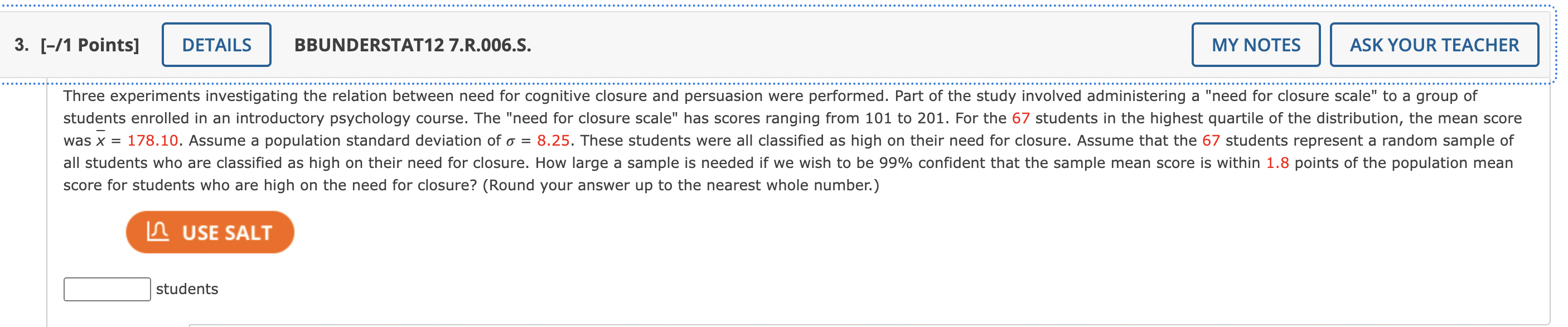Select the question title BBUNDERSTAT12 7.R.006.S.
Viewport: 1568px width, 327px height.
pyautogui.click(x=411, y=45)
